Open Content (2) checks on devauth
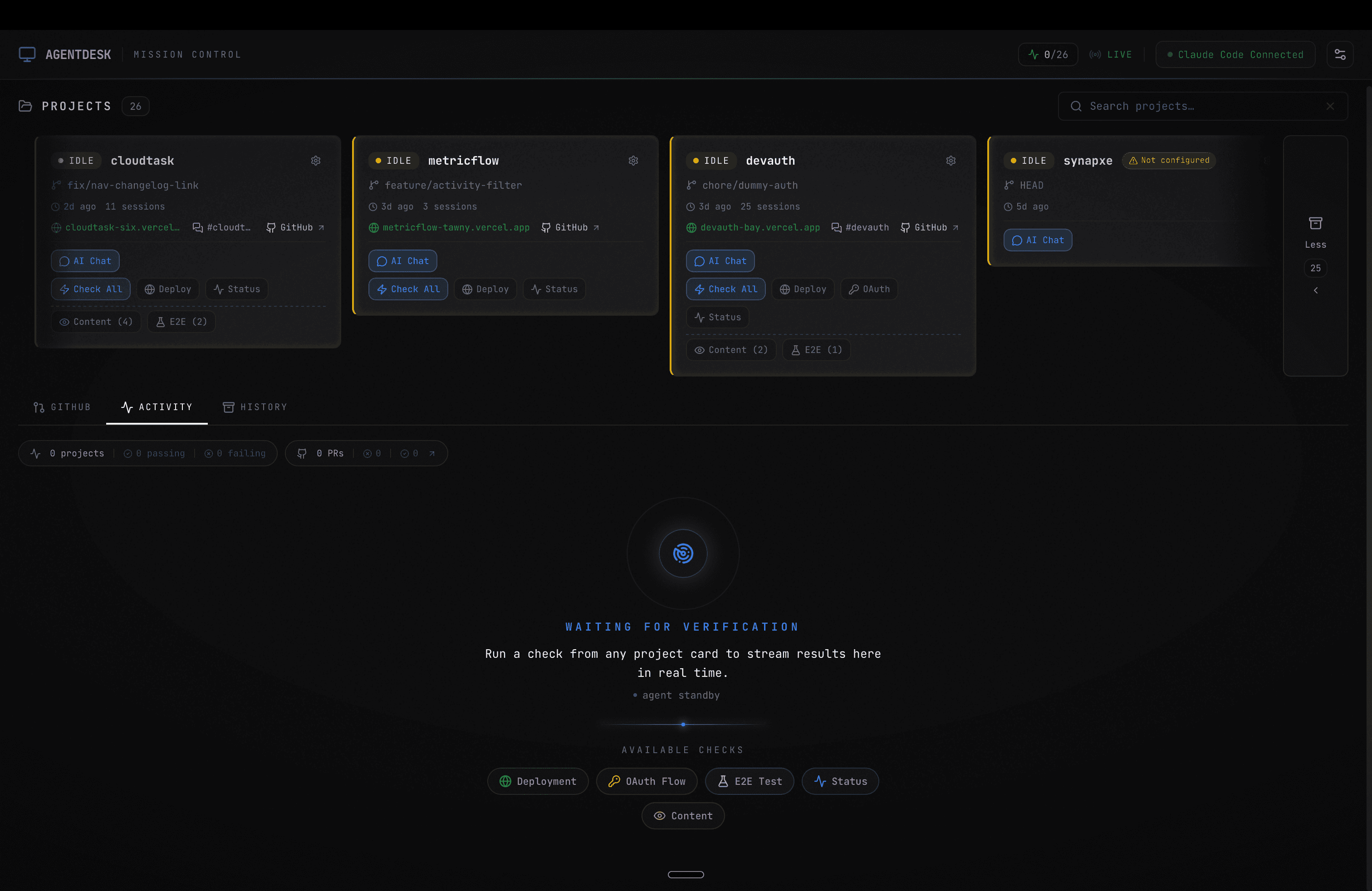Image resolution: width=1372 pixels, height=891 pixels. click(731, 350)
